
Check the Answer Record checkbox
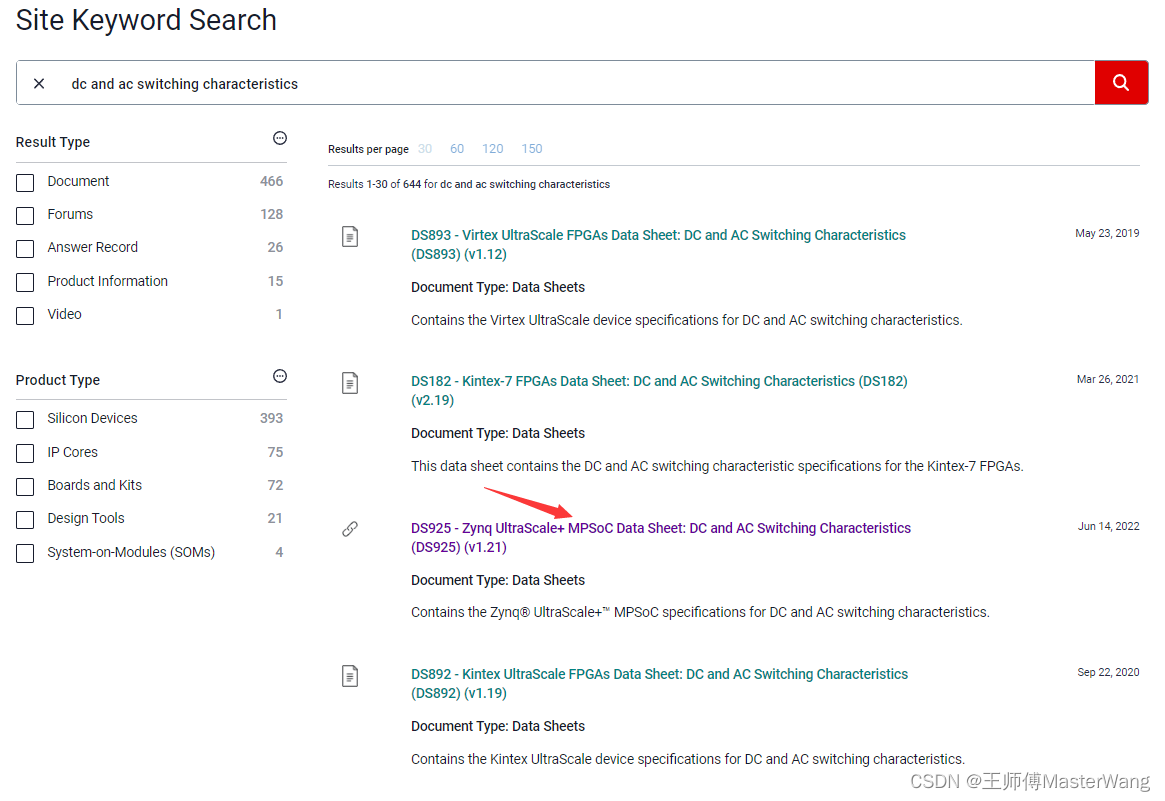(x=25, y=249)
